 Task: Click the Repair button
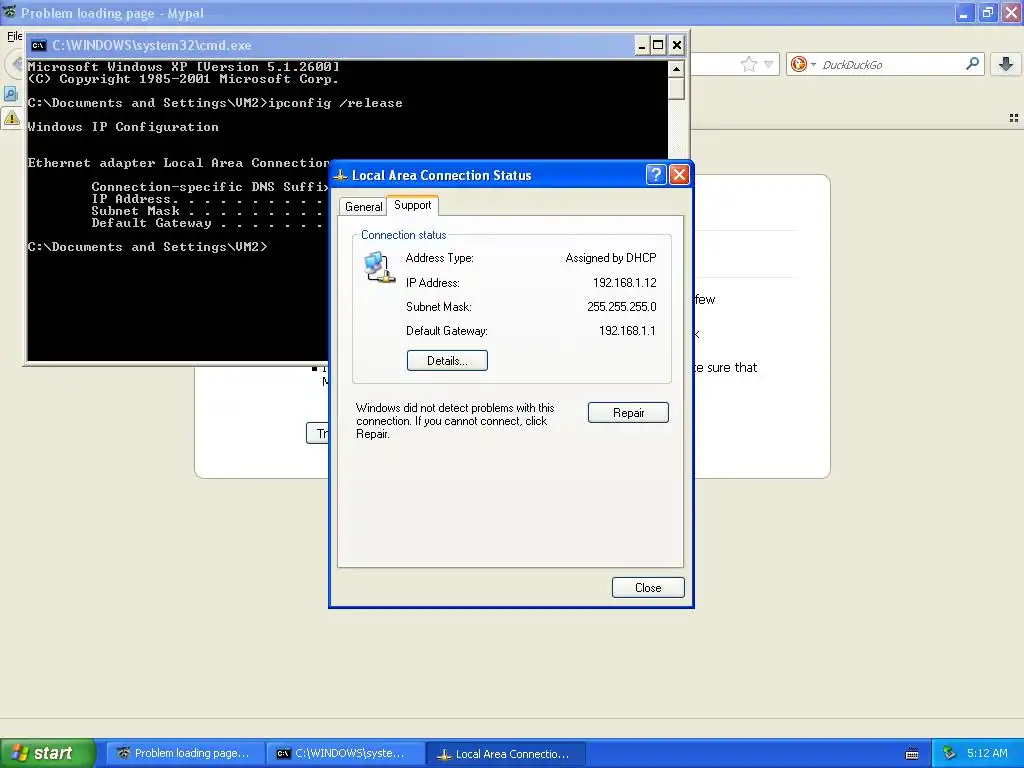pyautogui.click(x=628, y=413)
